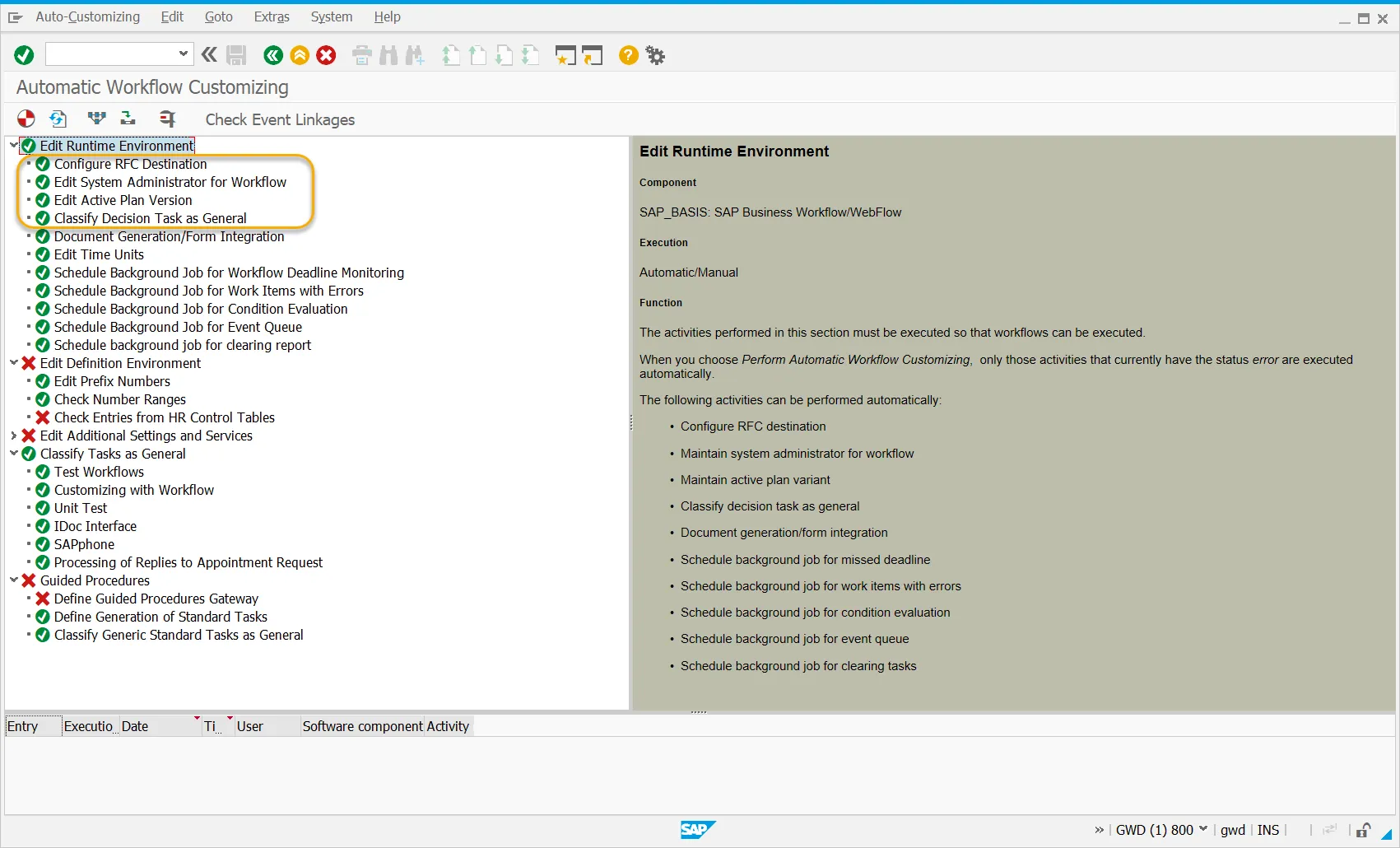The height and width of the screenshot is (848, 1400).
Task: Select SAPphone tree item
Action: (x=84, y=544)
